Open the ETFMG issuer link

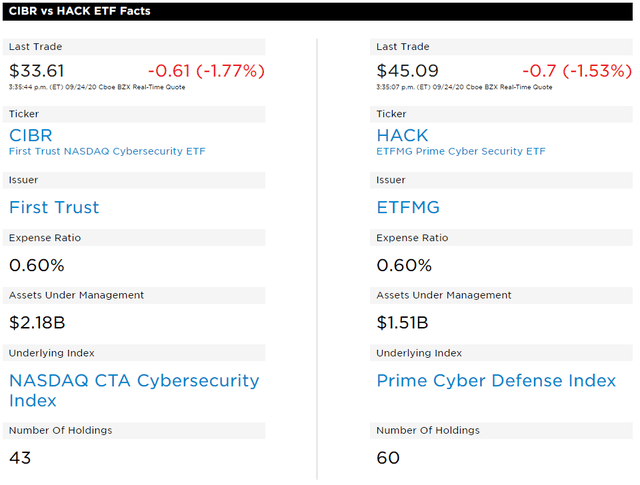[x=408, y=207]
